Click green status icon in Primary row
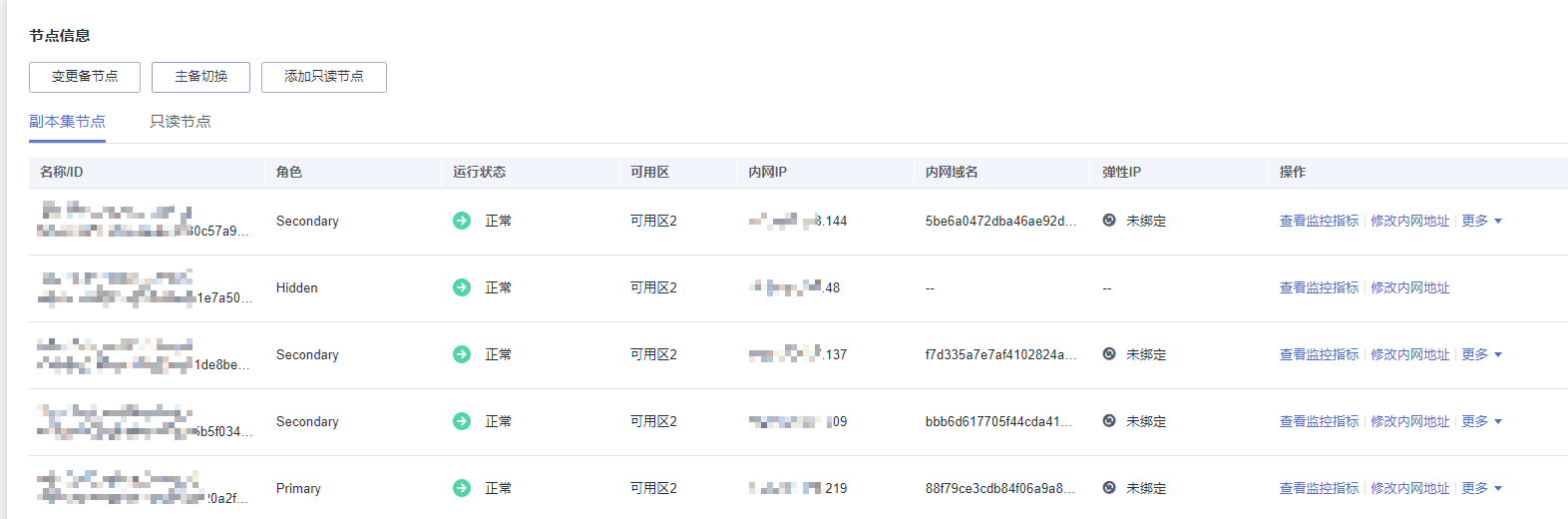Viewport: 1568px width, 519px height. [461, 488]
